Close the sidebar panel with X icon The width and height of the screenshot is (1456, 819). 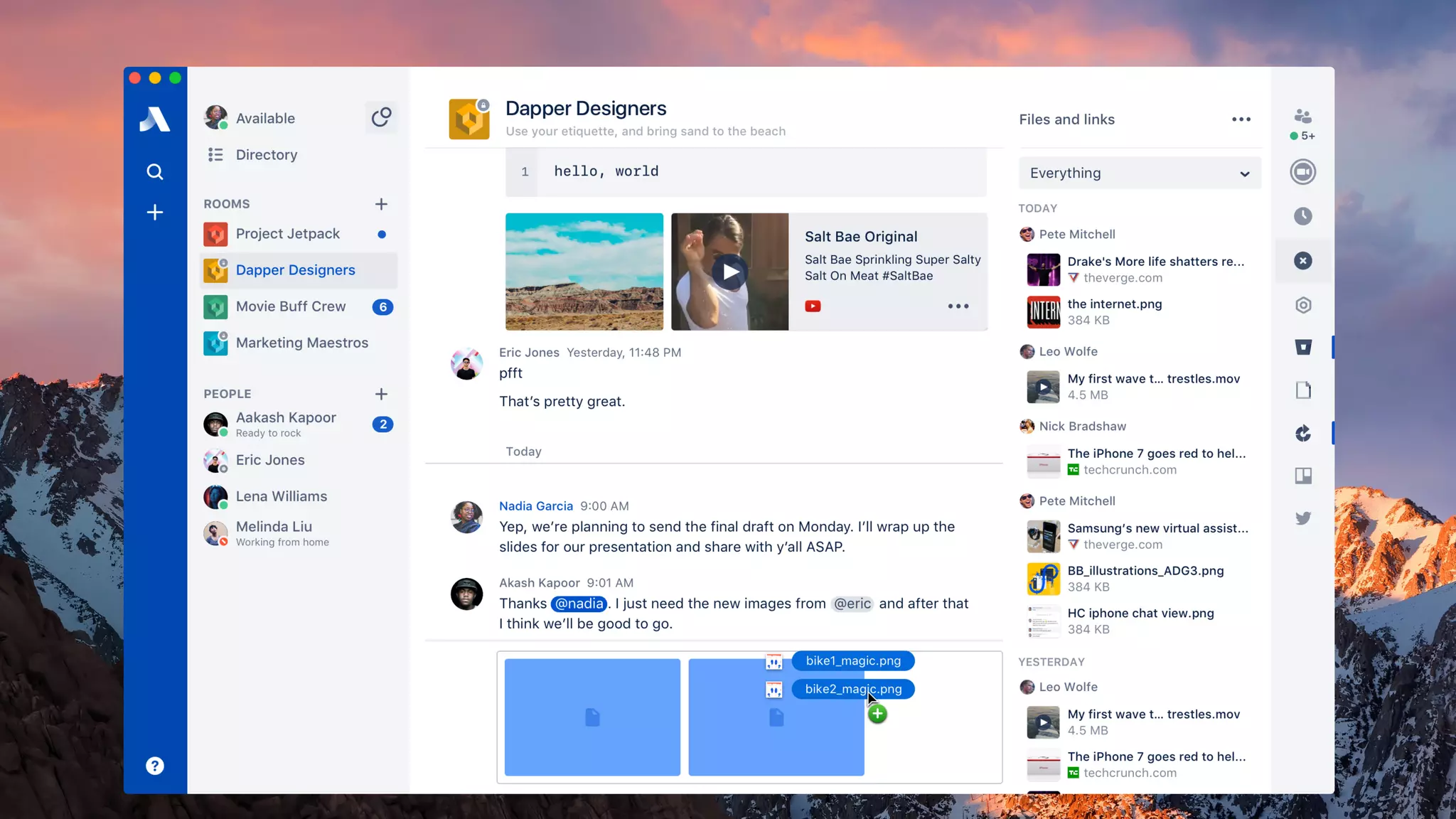pyautogui.click(x=1302, y=261)
